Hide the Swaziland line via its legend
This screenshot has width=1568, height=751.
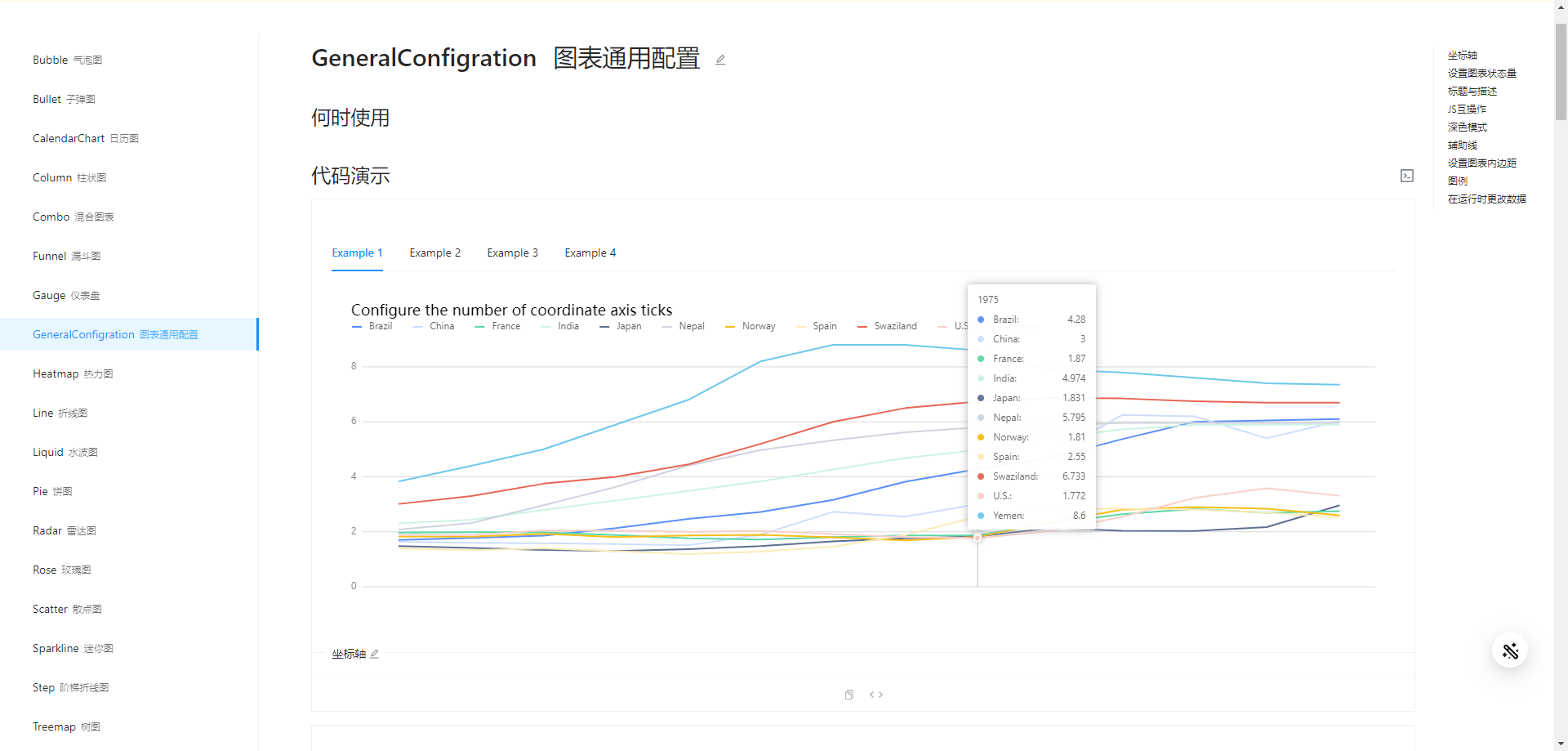click(888, 326)
